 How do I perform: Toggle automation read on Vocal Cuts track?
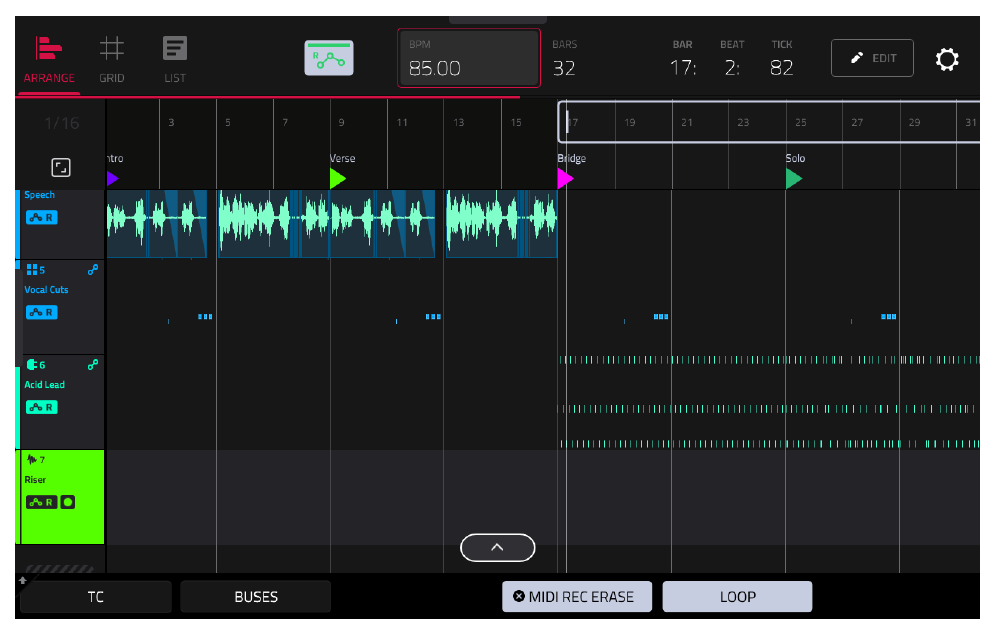pyautogui.click(x=42, y=312)
